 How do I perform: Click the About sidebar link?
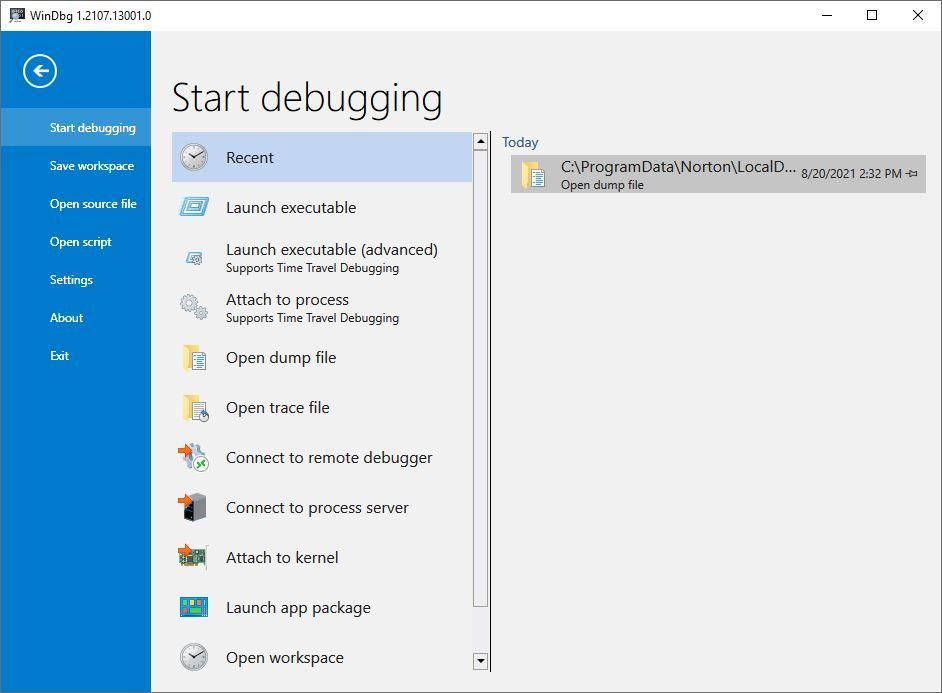click(66, 317)
